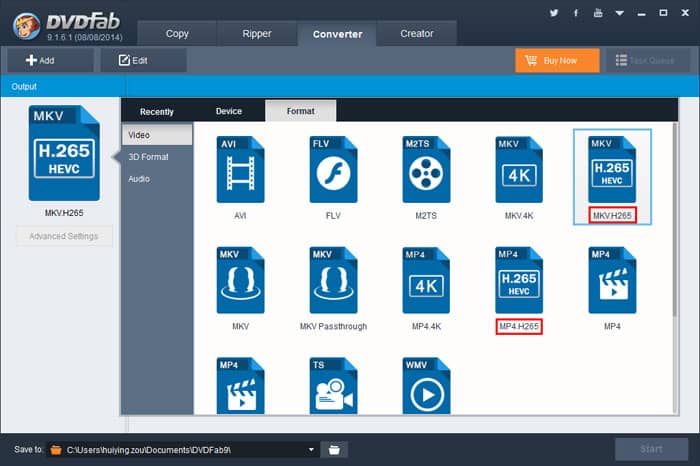
Task: Open the YouTube icon in title bar
Action: tap(598, 13)
